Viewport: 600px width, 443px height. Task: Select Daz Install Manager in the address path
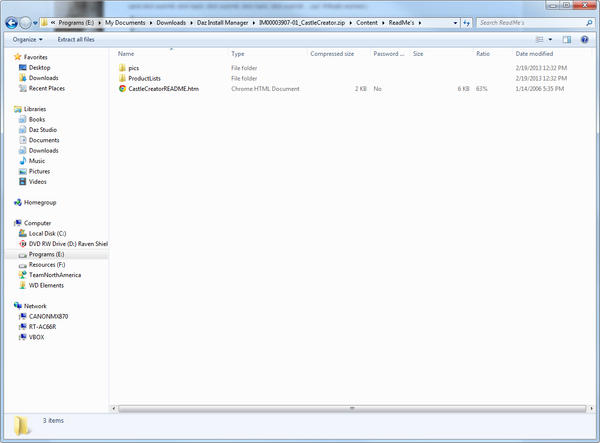pyautogui.click(x=222, y=23)
